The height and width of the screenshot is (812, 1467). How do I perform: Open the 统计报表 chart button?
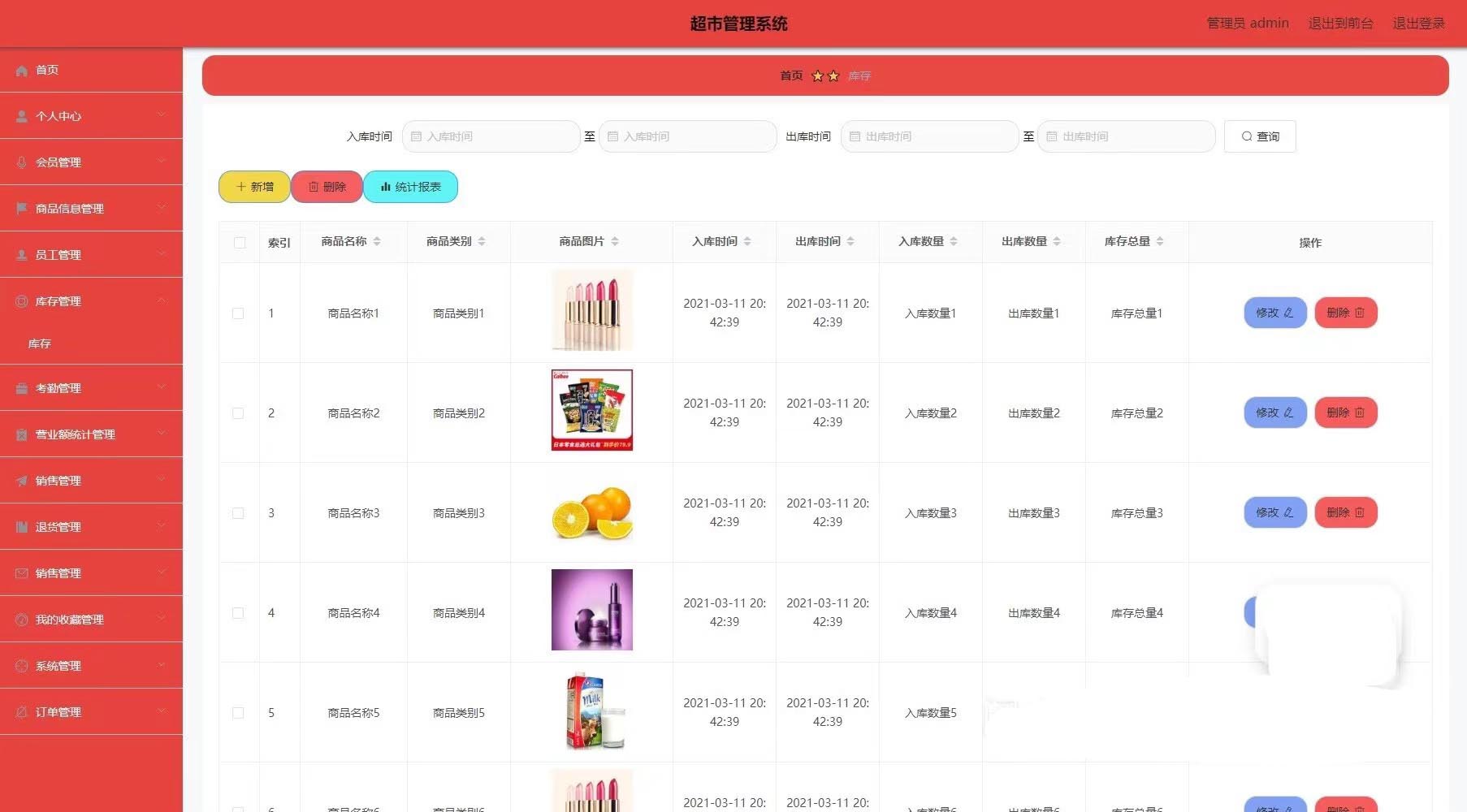pyautogui.click(x=410, y=187)
